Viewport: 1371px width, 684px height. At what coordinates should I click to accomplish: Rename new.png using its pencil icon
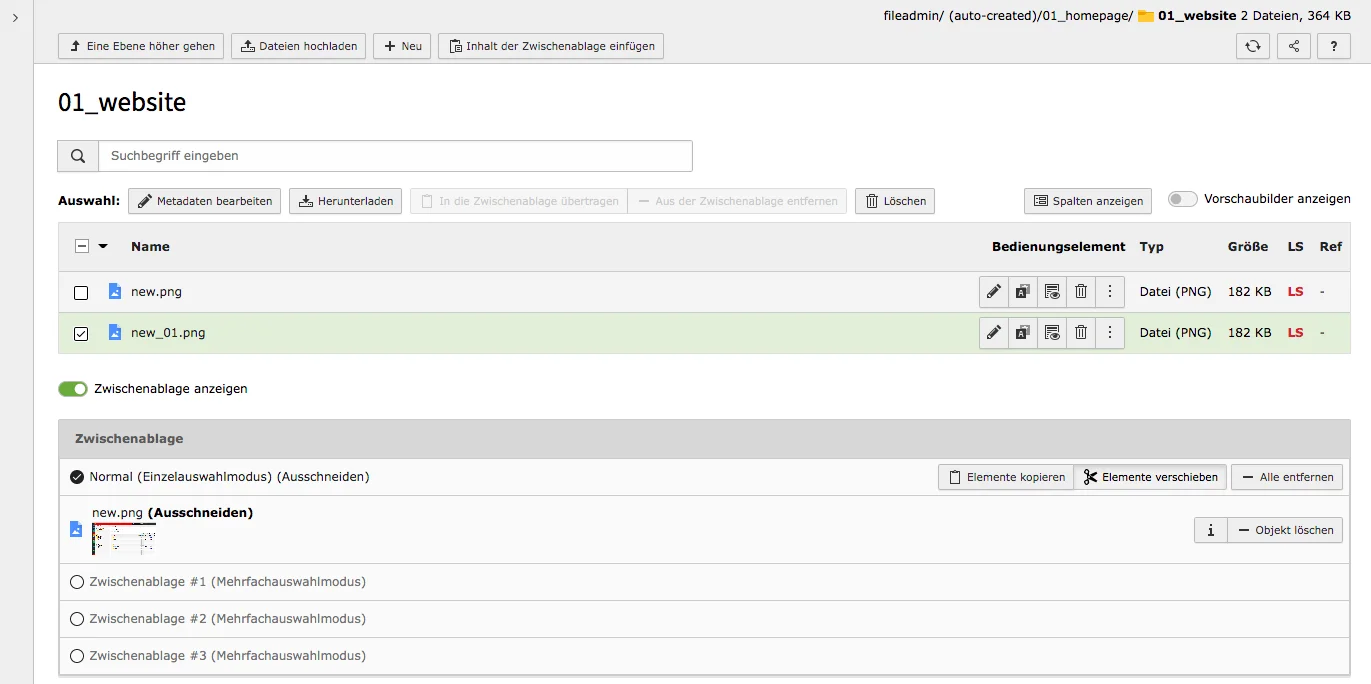[993, 291]
